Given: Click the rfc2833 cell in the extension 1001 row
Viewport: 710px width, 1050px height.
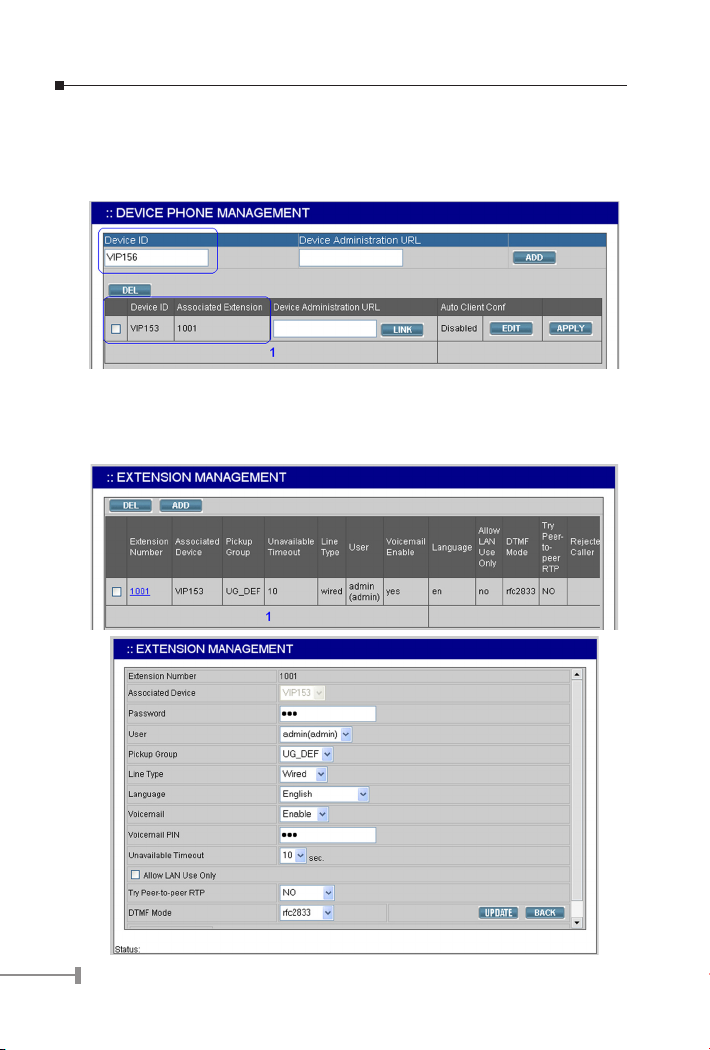Looking at the screenshot, I should point(520,592).
